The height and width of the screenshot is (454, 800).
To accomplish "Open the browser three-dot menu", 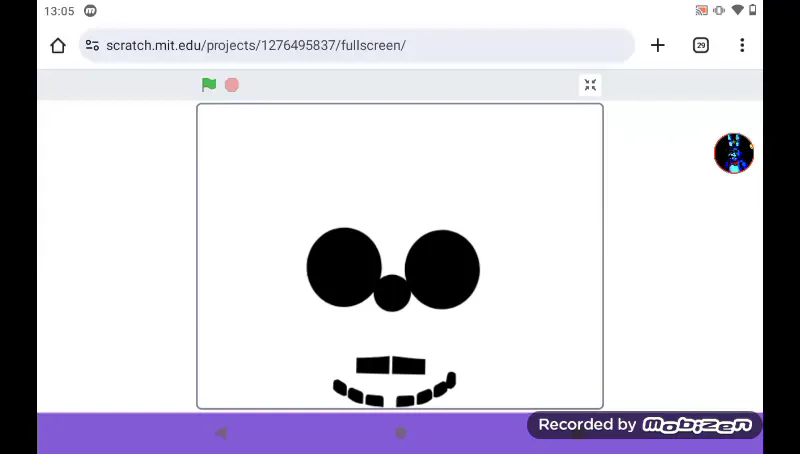I will pyautogui.click(x=742, y=45).
